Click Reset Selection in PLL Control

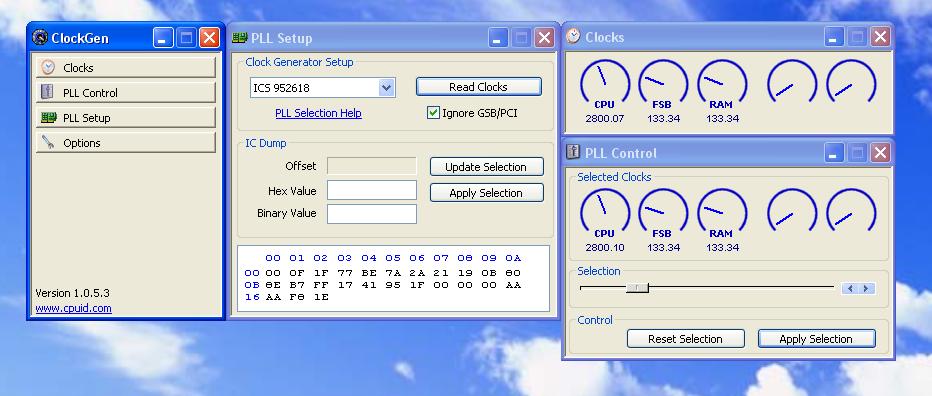[x=685, y=339]
